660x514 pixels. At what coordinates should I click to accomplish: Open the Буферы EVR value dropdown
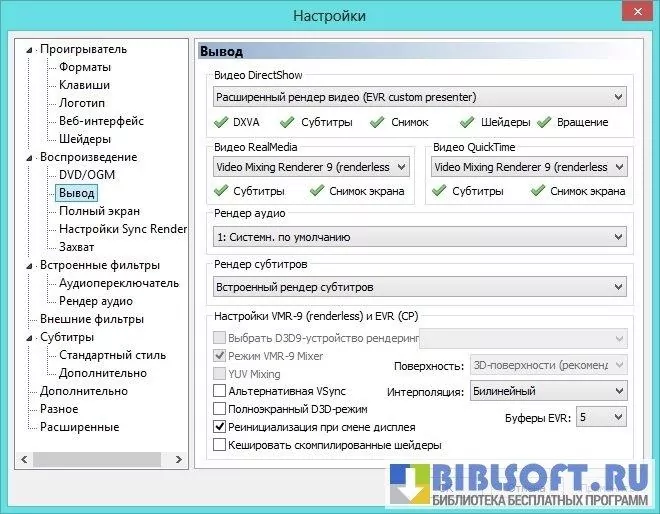pyautogui.click(x=601, y=416)
